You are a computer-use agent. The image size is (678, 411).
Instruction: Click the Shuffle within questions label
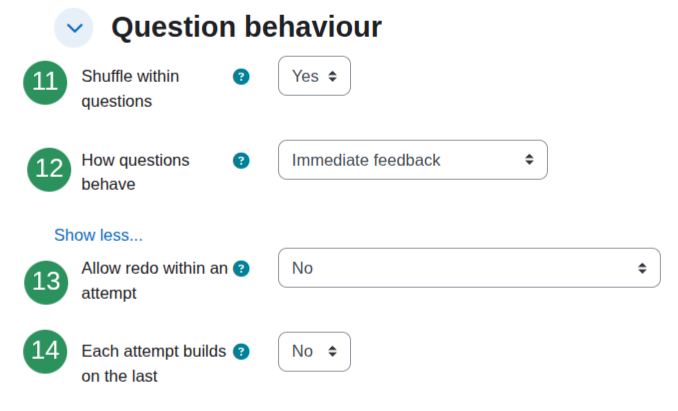[130, 89]
